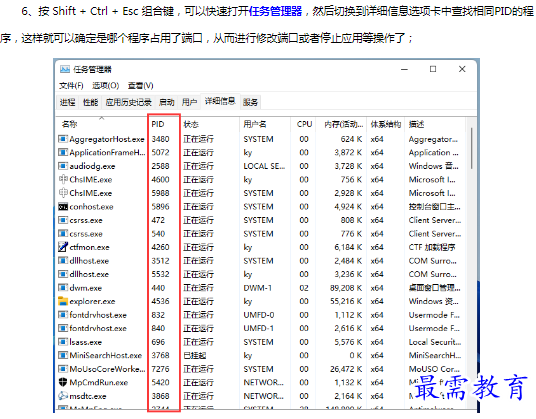Click PID value 7276
This screenshot has height=419, width=536.
(160, 369)
